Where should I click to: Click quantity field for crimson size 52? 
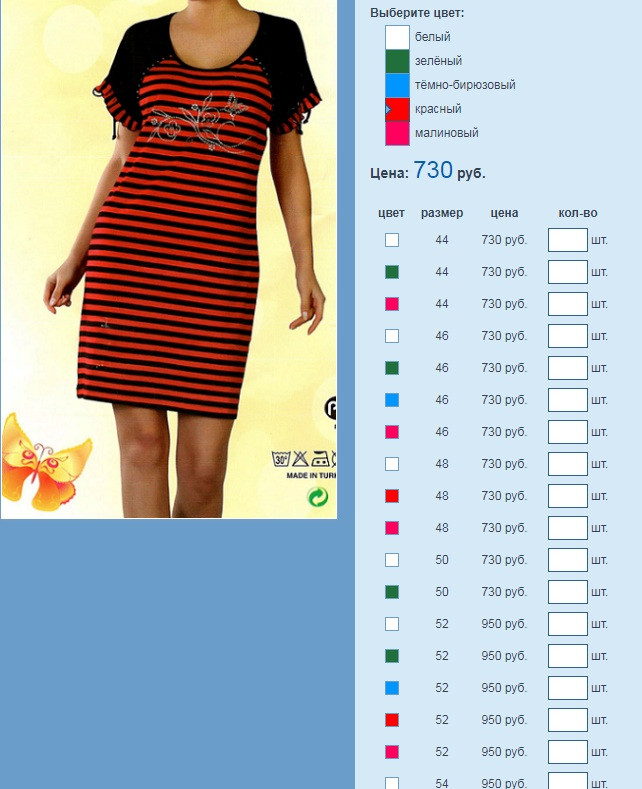(x=568, y=752)
